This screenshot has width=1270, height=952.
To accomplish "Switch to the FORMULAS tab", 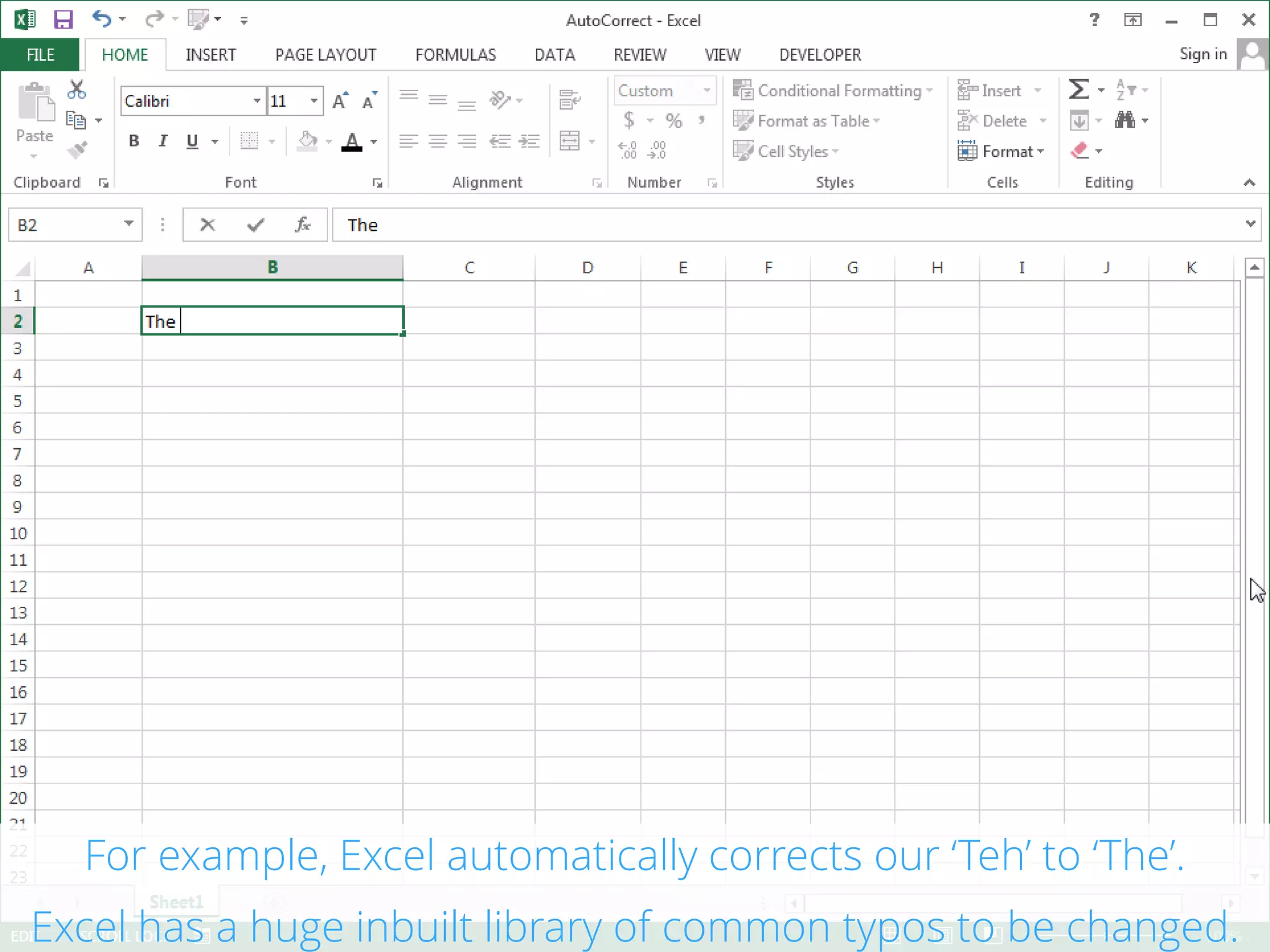I will coord(456,55).
